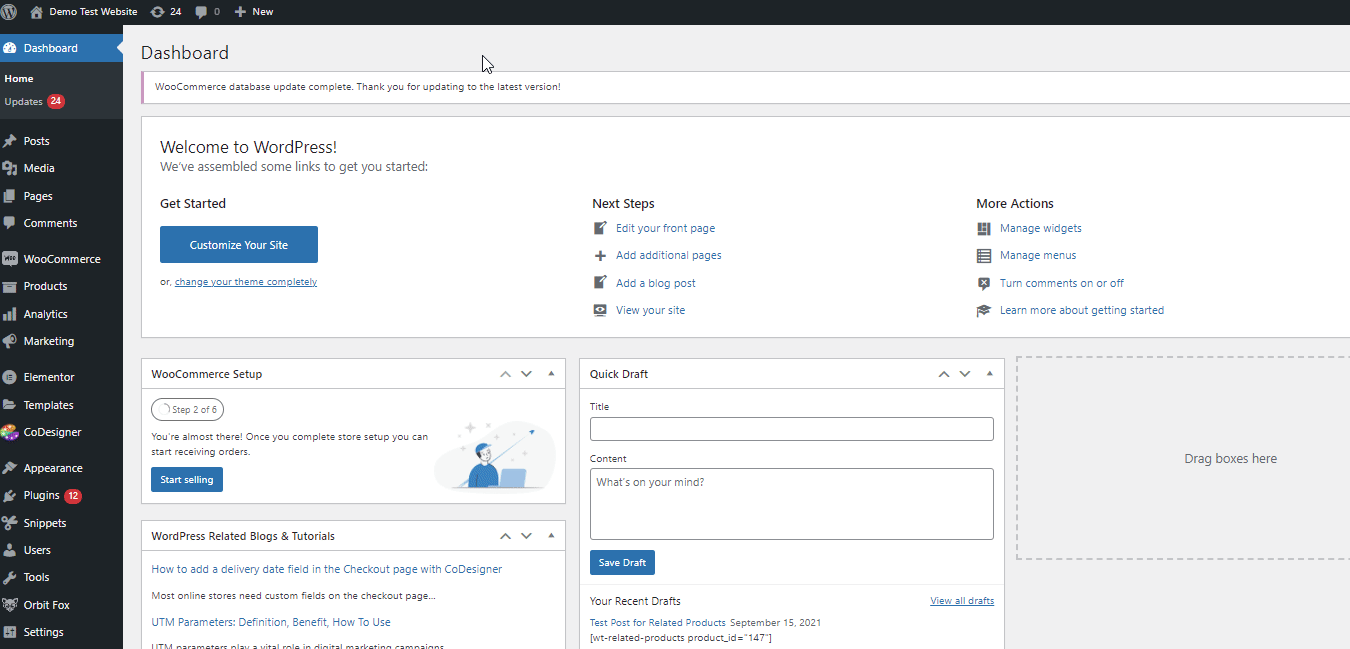Open the Add a blog post link
This screenshot has height=649, width=1350.
tap(655, 283)
